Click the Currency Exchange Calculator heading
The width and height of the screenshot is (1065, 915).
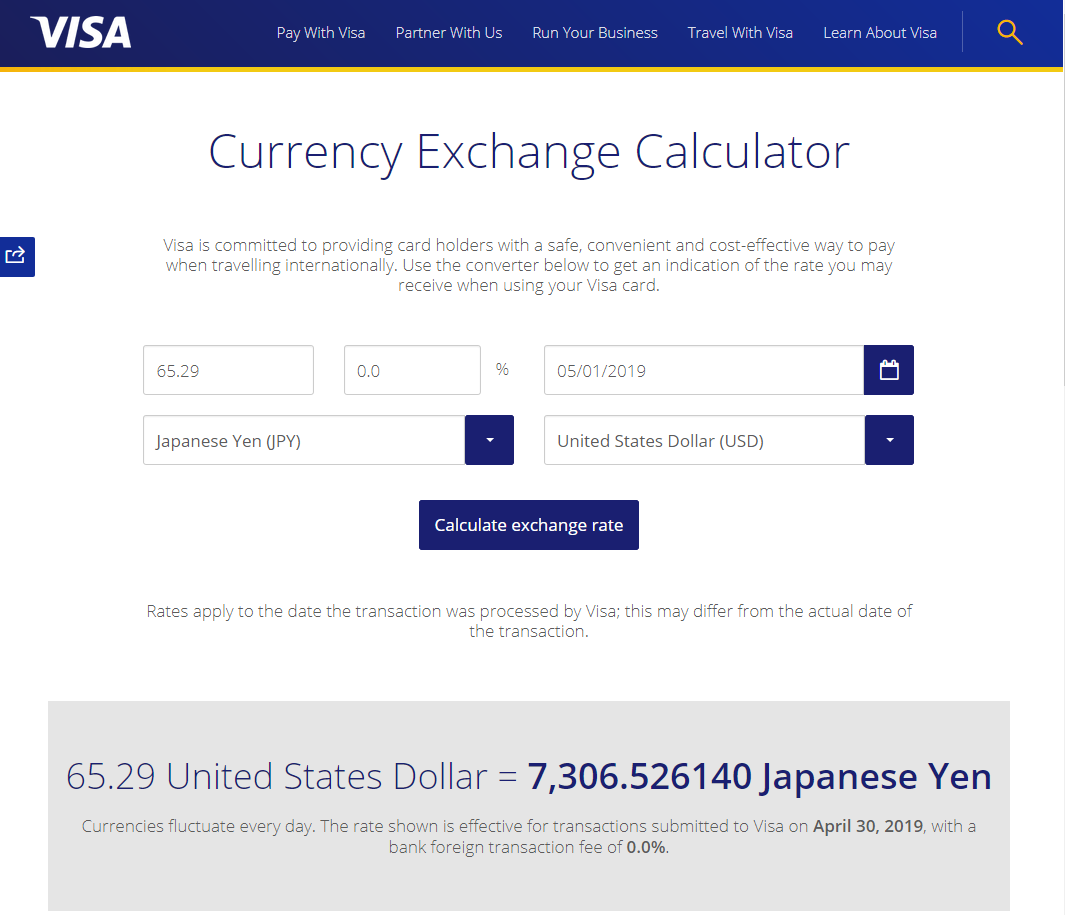tap(528, 152)
